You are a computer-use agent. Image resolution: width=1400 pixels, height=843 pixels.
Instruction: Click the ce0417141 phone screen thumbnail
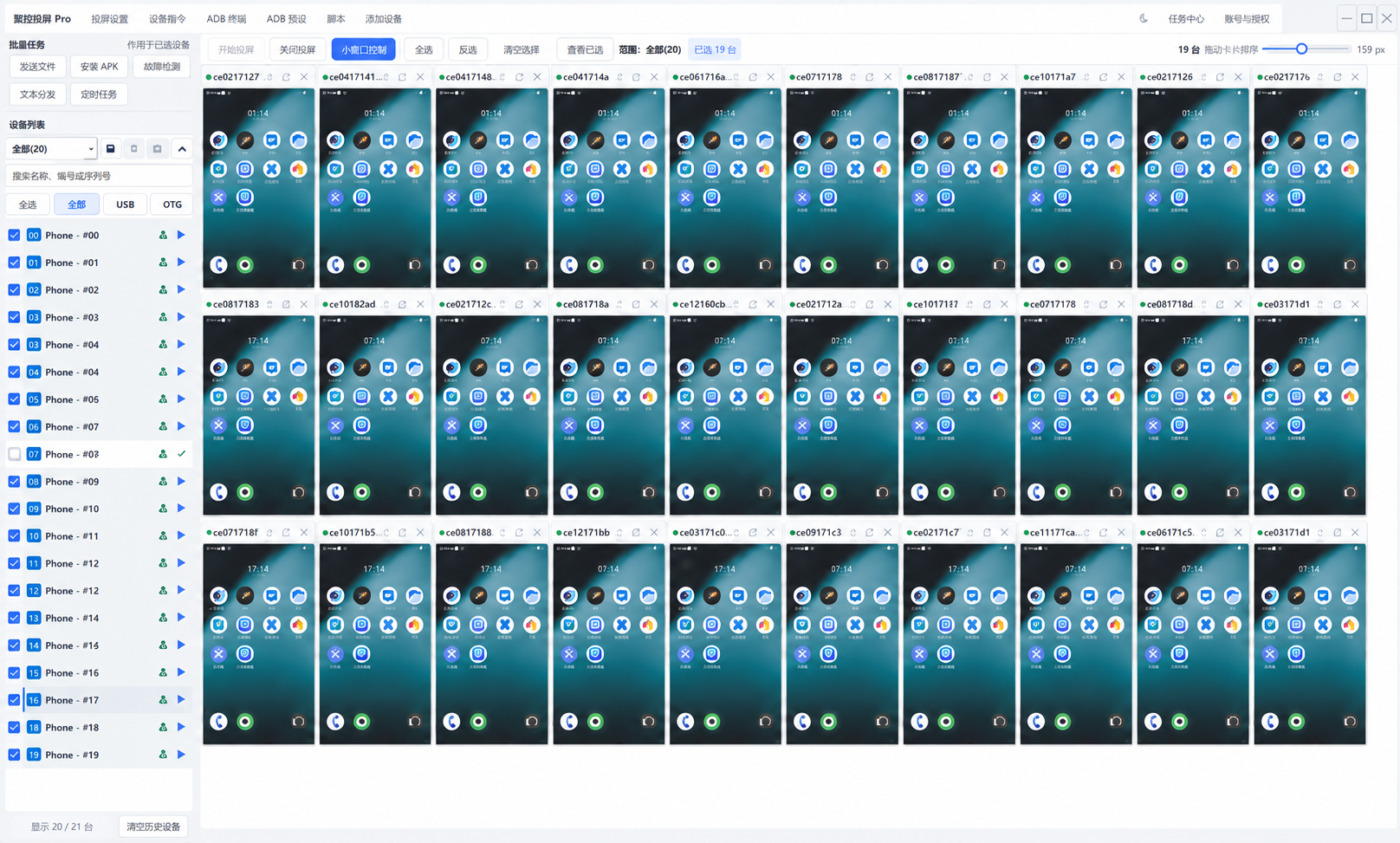tap(375, 188)
